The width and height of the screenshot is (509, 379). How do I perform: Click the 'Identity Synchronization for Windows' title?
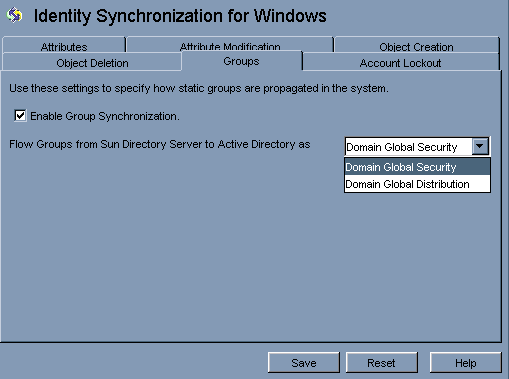click(180, 16)
